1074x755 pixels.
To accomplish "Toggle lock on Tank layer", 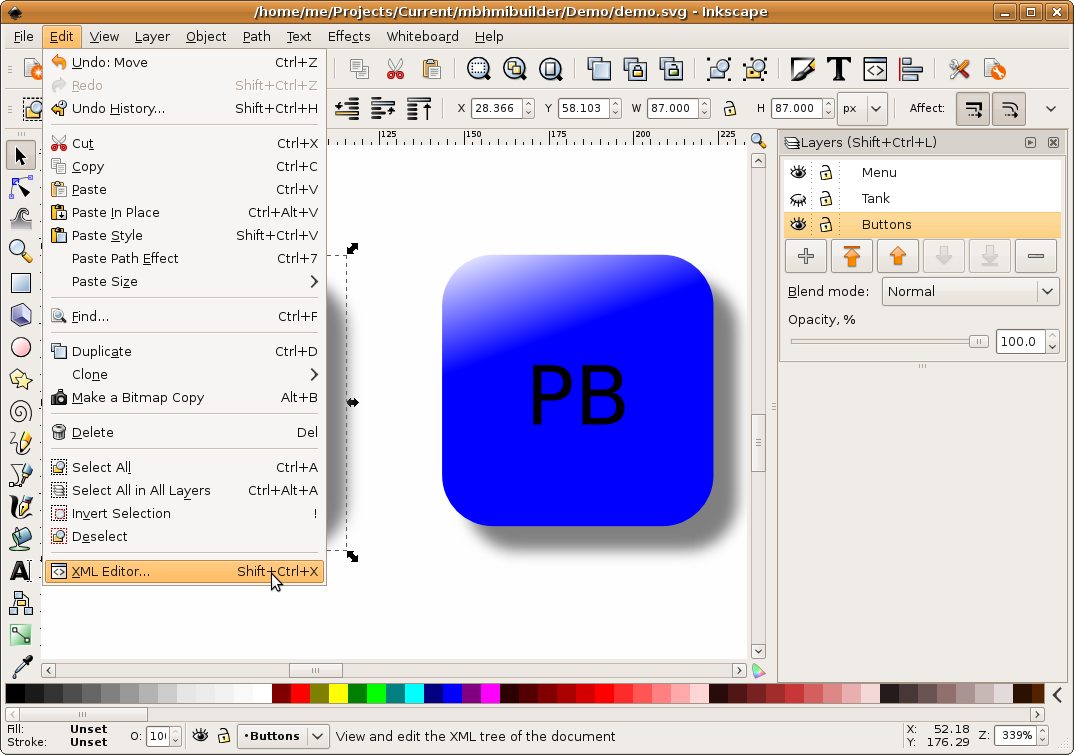I will [826, 199].
